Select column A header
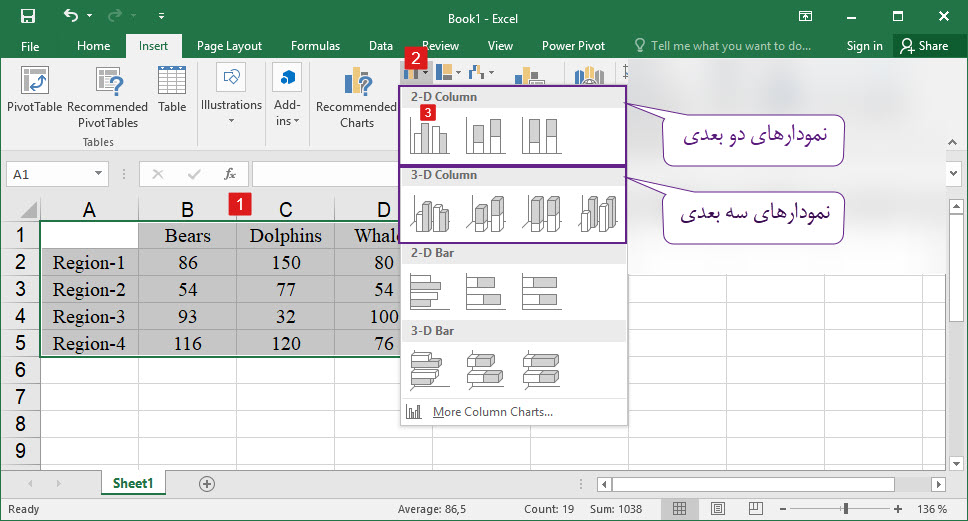This screenshot has height=521, width=968. pyautogui.click(x=90, y=210)
